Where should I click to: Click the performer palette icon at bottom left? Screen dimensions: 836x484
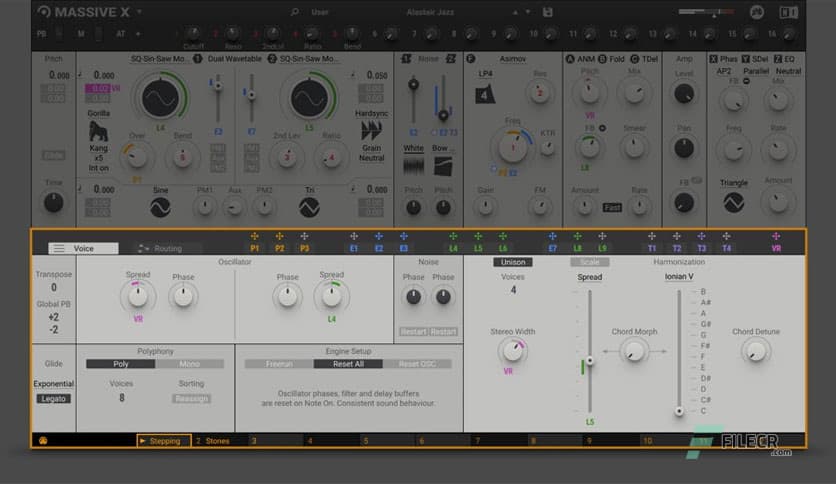(x=43, y=441)
